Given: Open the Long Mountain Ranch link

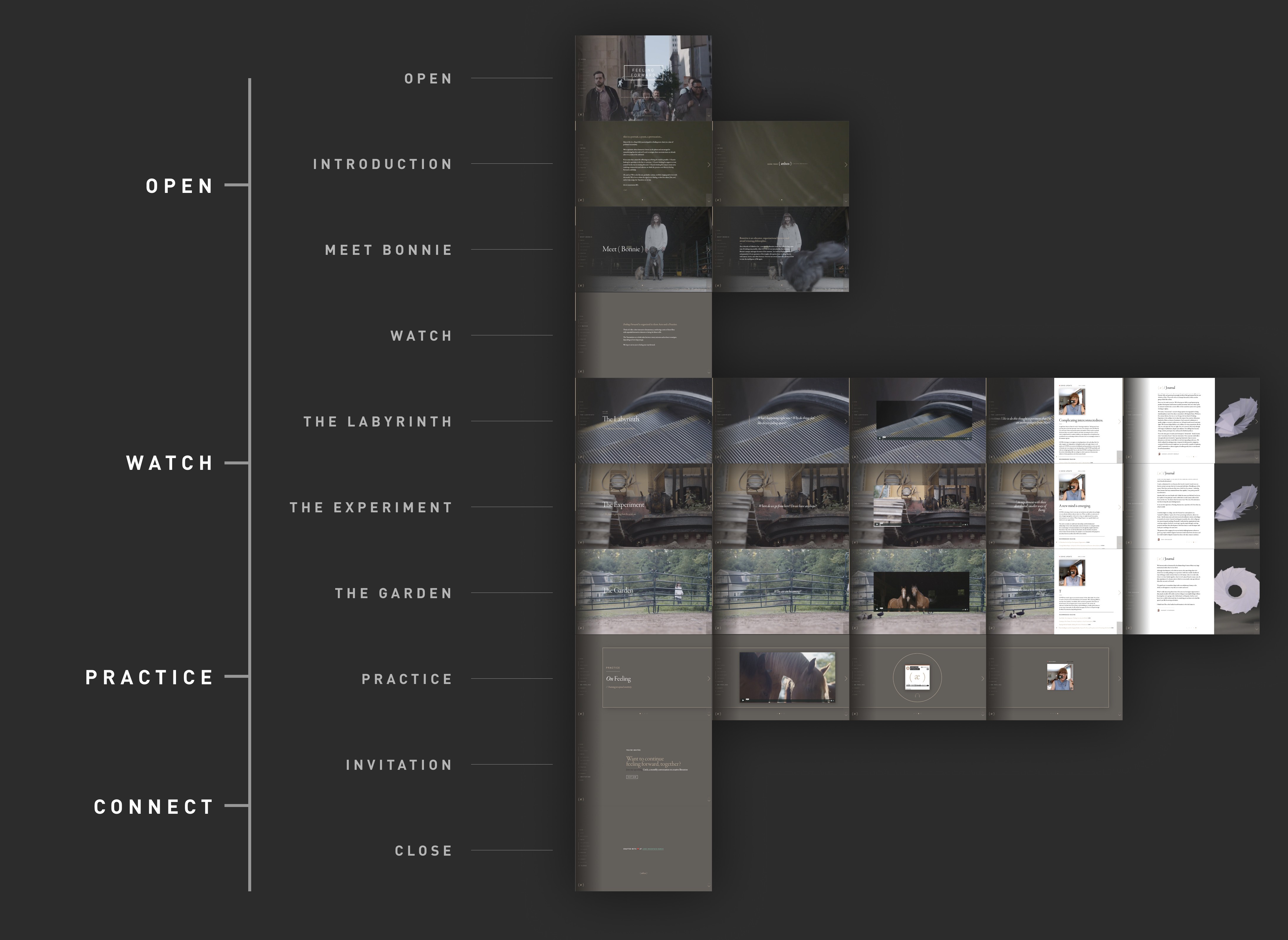Looking at the screenshot, I should pos(653,849).
